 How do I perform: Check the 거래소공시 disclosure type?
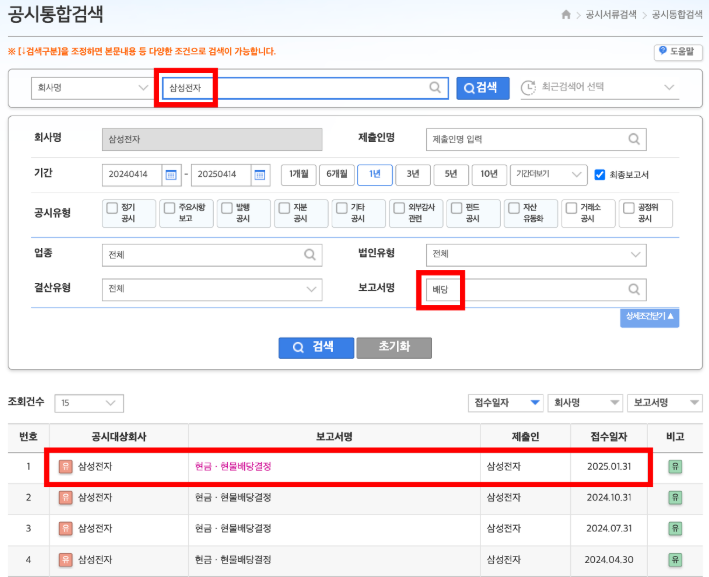pos(572,208)
